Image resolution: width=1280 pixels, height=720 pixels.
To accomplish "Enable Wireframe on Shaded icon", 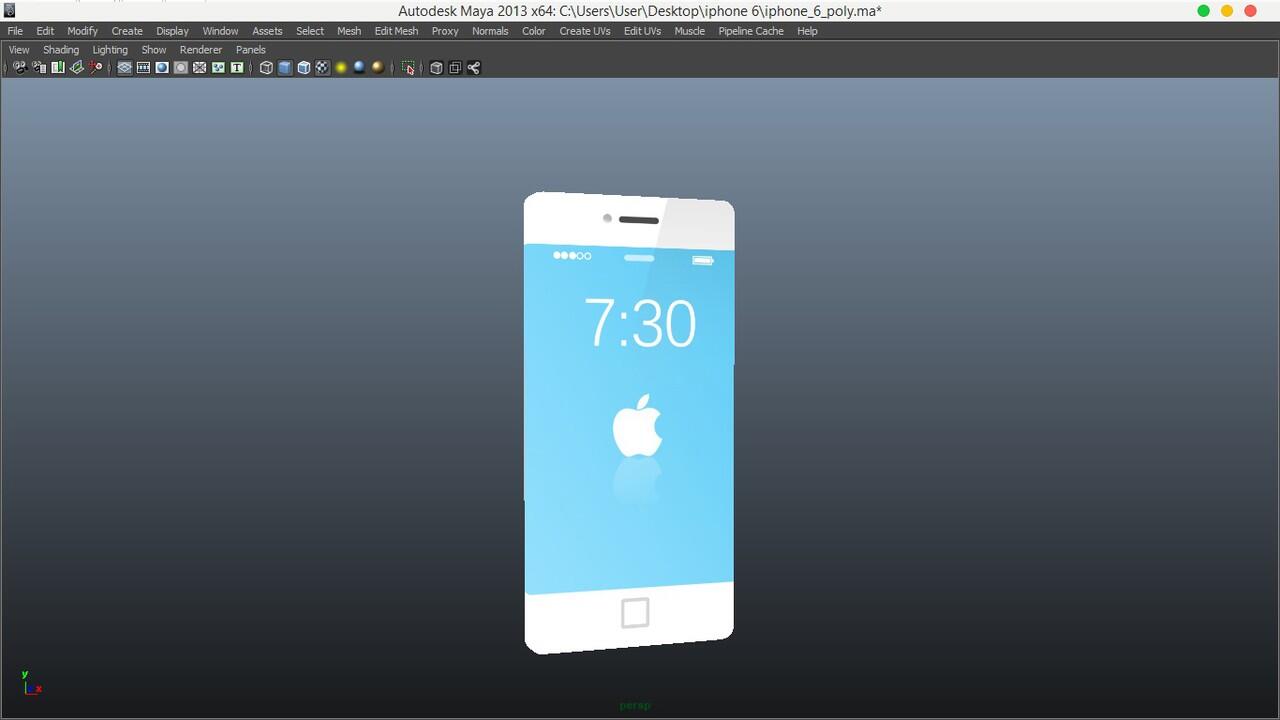I will click(304, 68).
